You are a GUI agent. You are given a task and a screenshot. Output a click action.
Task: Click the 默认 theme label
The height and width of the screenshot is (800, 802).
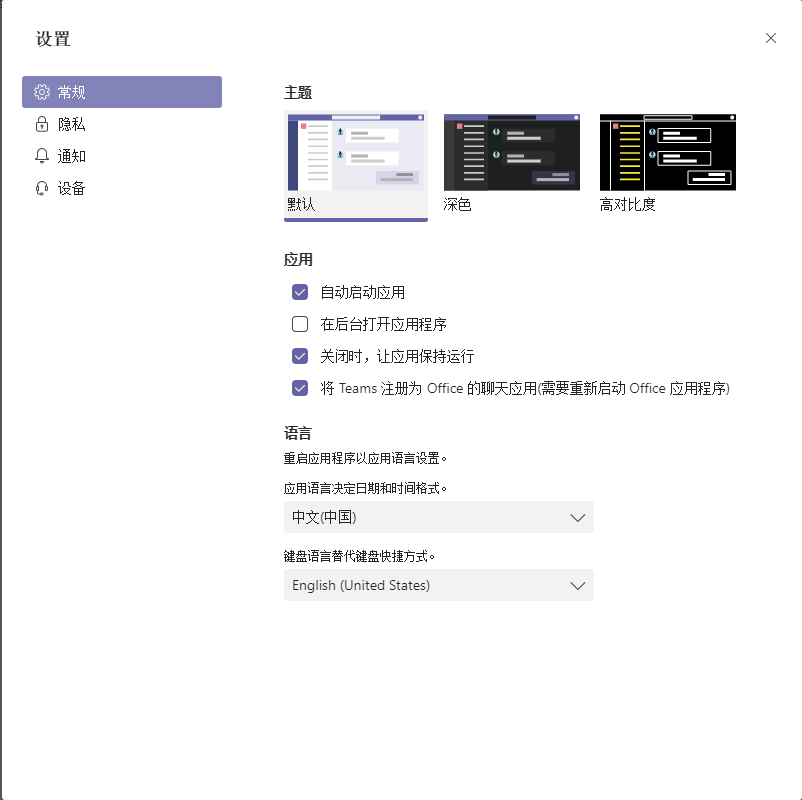tap(301, 205)
